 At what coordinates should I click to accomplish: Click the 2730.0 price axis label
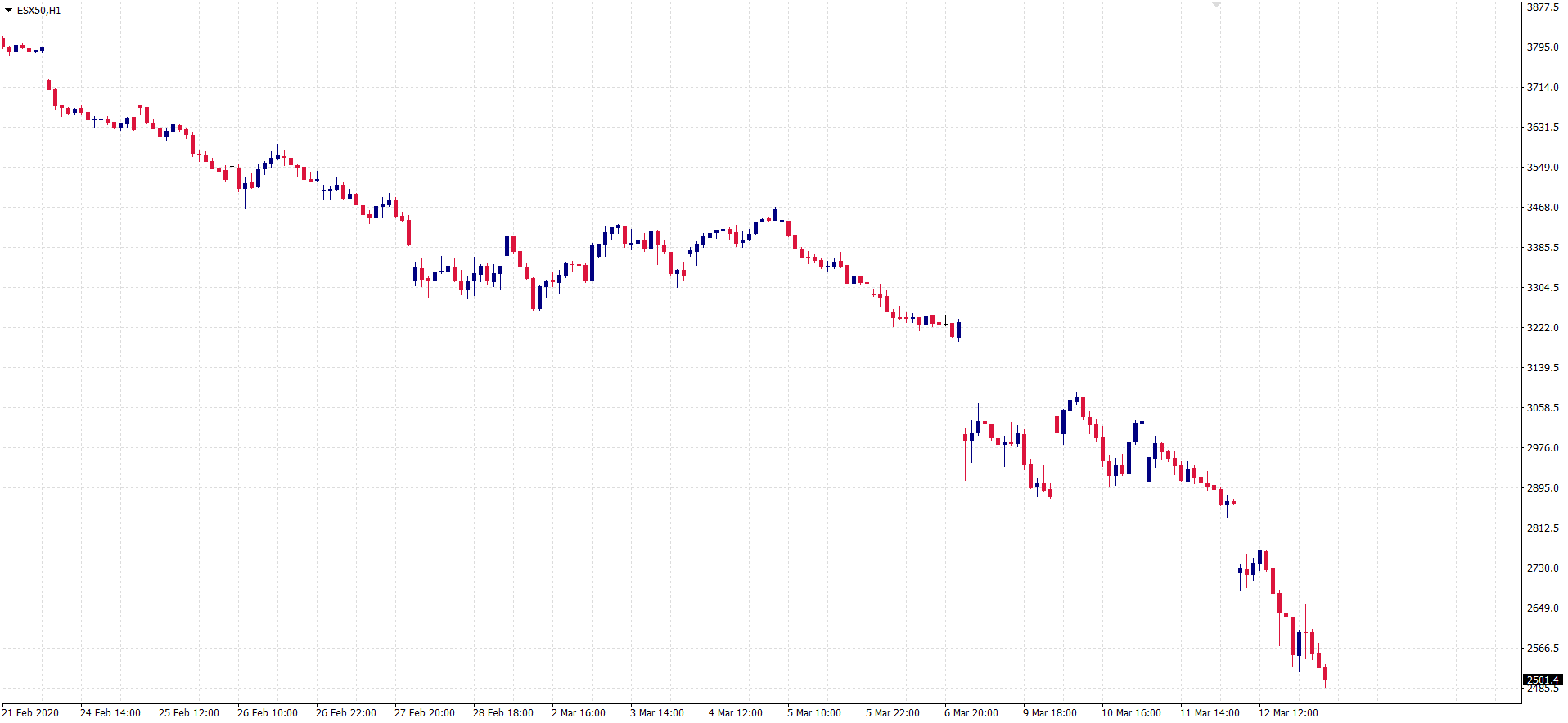[1543, 568]
